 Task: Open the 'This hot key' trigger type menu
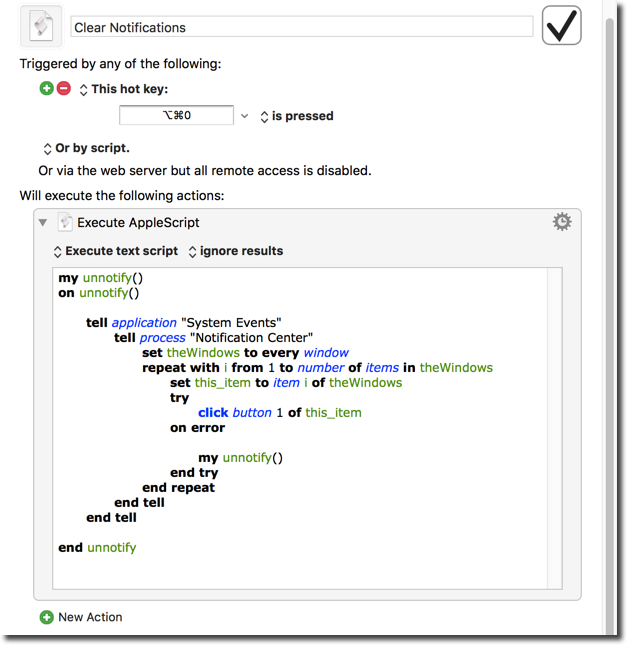click(x=124, y=89)
